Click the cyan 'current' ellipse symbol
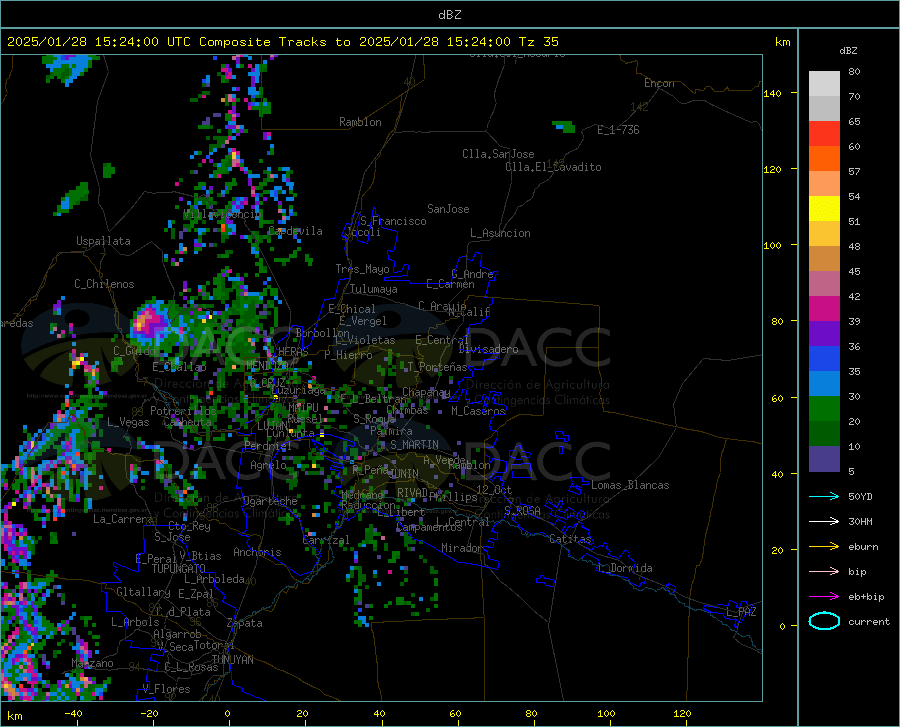The image size is (900, 727). (824, 621)
